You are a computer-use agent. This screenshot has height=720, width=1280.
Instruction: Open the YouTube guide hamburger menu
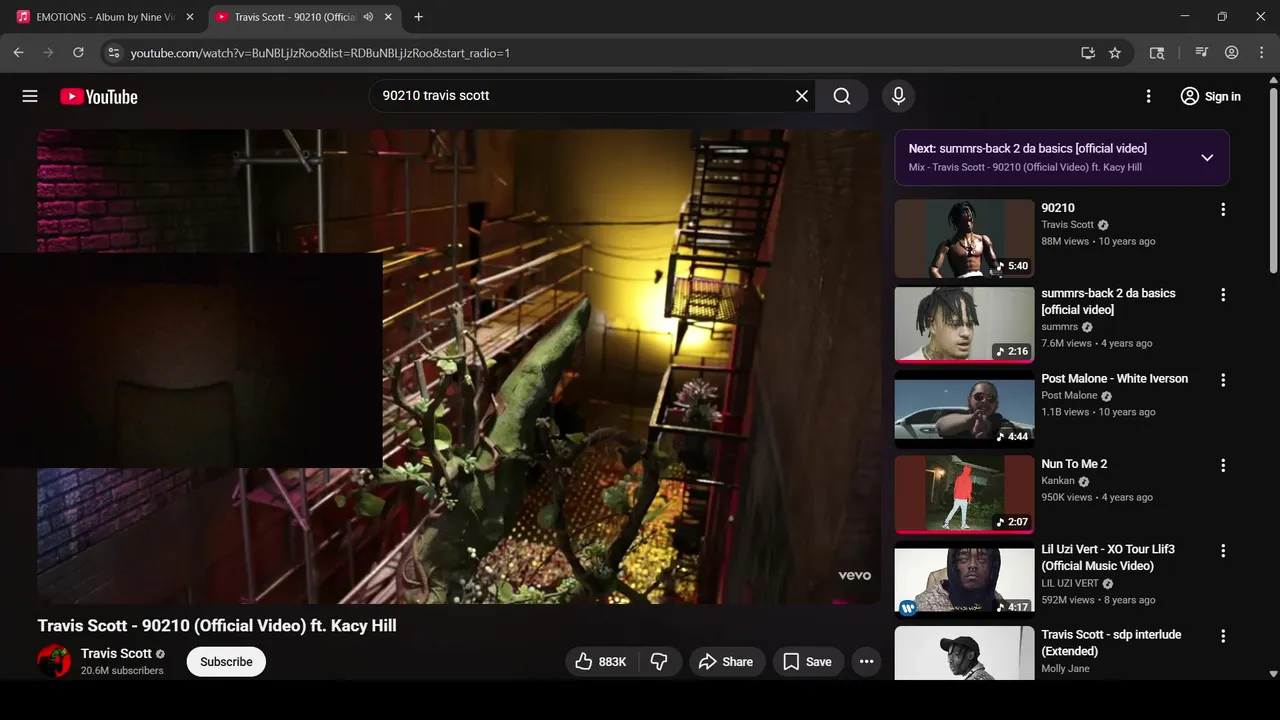pyautogui.click(x=30, y=96)
